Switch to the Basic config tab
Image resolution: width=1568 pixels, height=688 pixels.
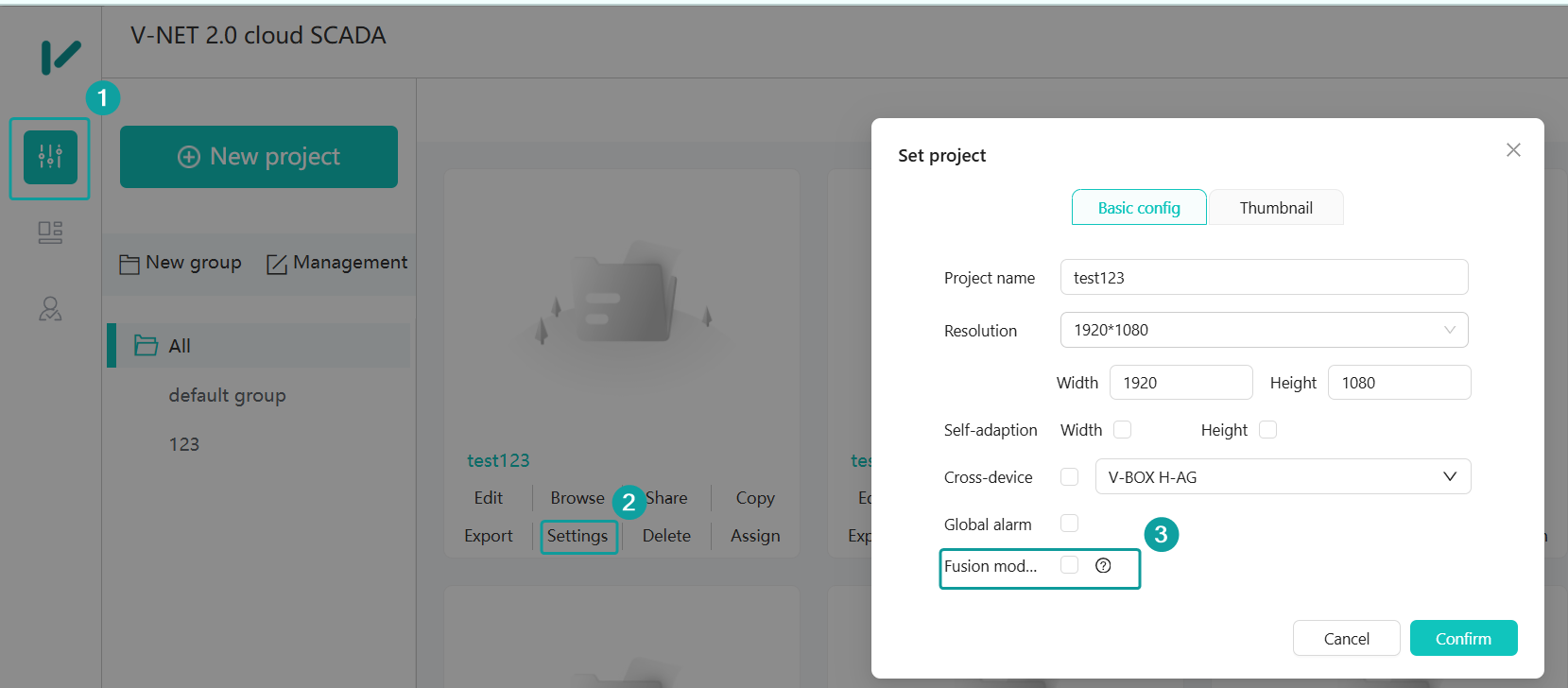(x=1139, y=208)
